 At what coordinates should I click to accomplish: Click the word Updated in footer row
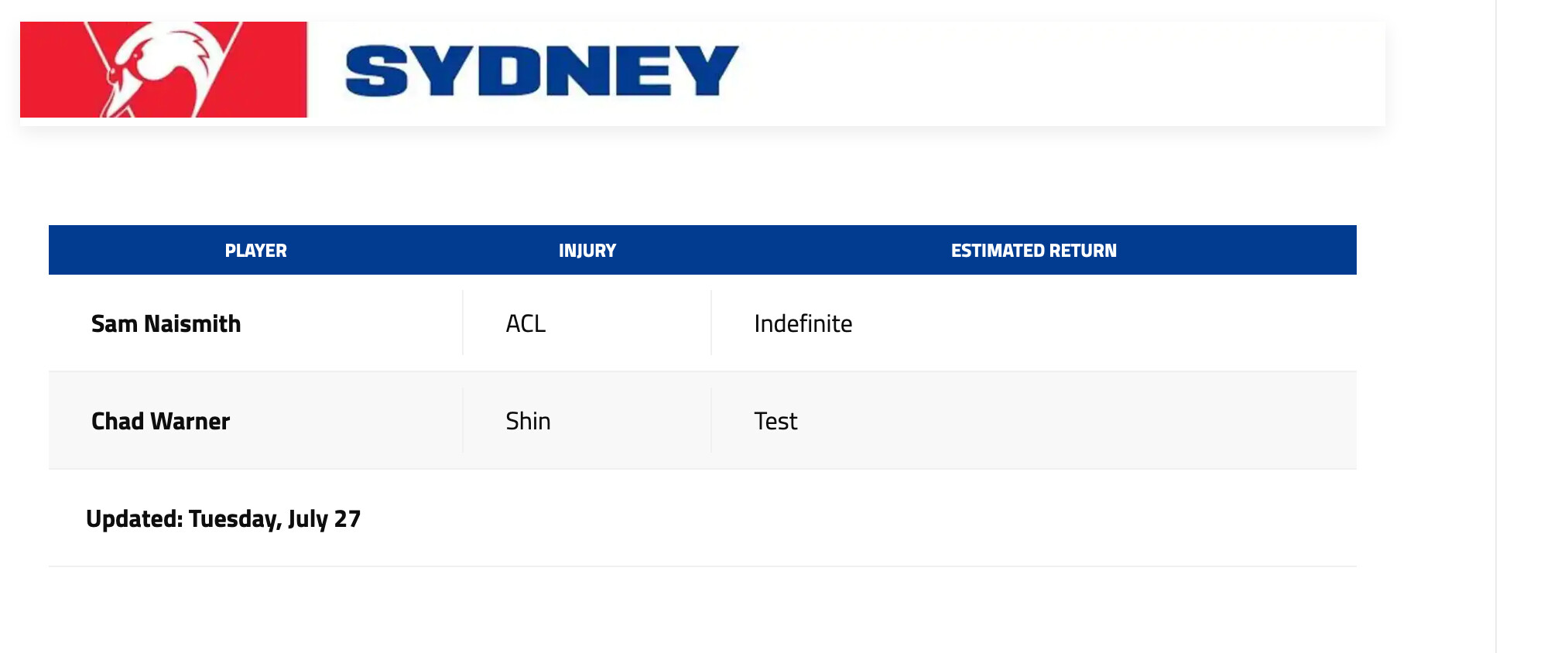[x=134, y=518]
